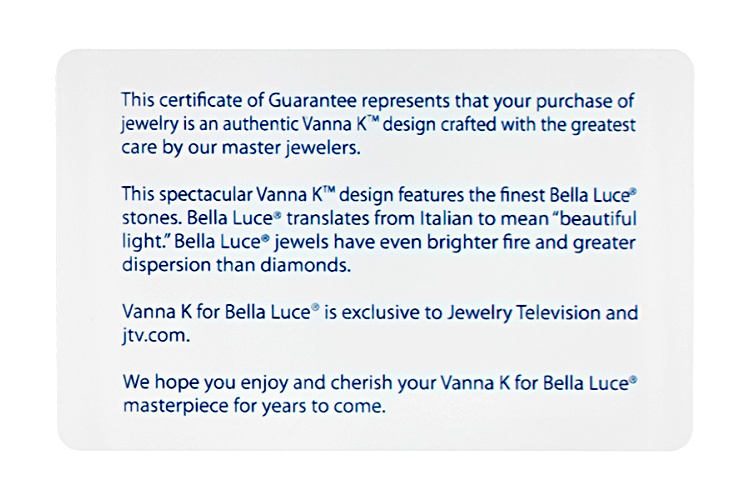
Task: Click the words "master jewelers."
Action: 291,148
